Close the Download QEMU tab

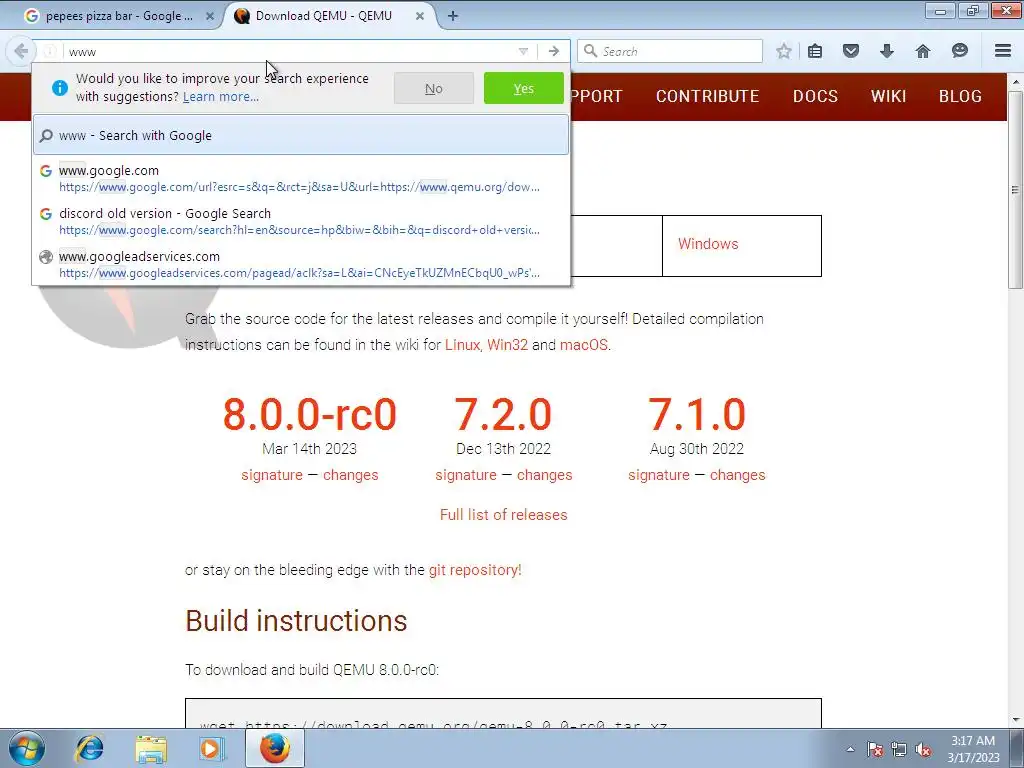pos(420,16)
